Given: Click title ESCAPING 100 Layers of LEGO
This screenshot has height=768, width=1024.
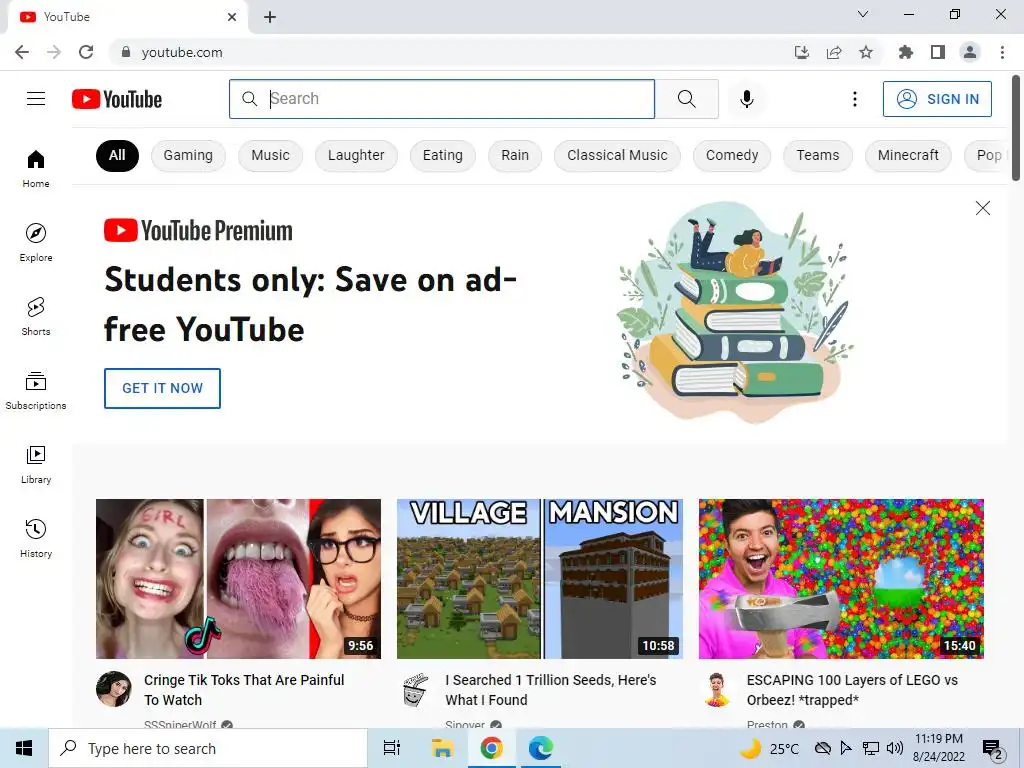Looking at the screenshot, I should (852, 690).
